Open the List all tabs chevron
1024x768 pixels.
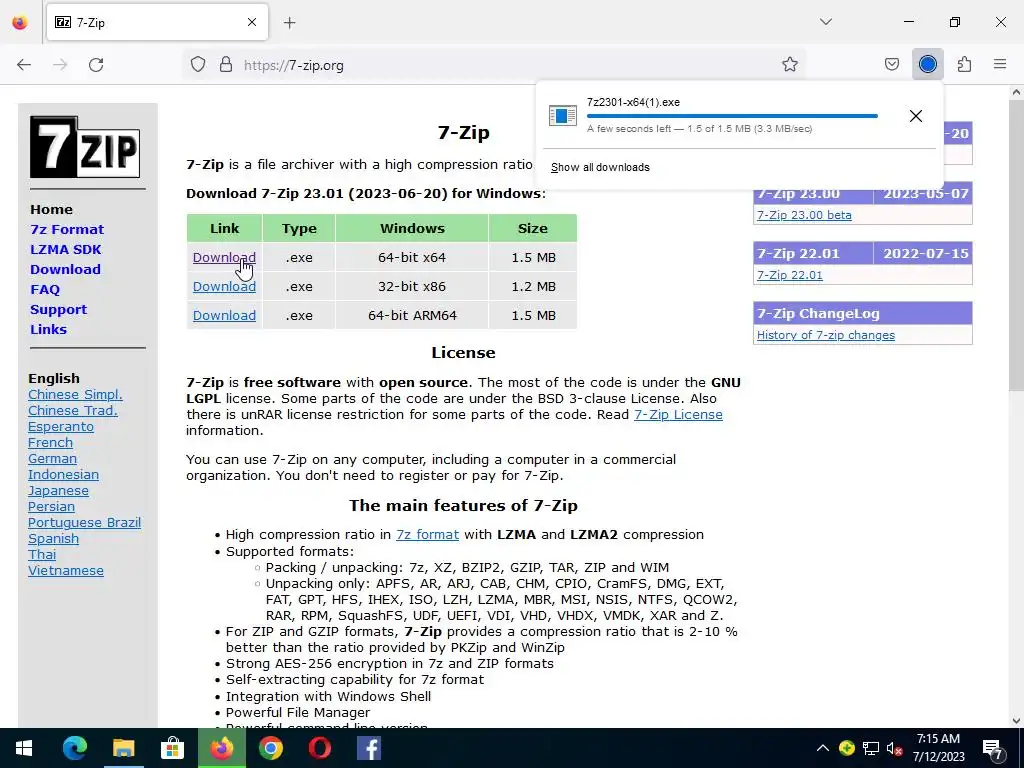(x=825, y=22)
